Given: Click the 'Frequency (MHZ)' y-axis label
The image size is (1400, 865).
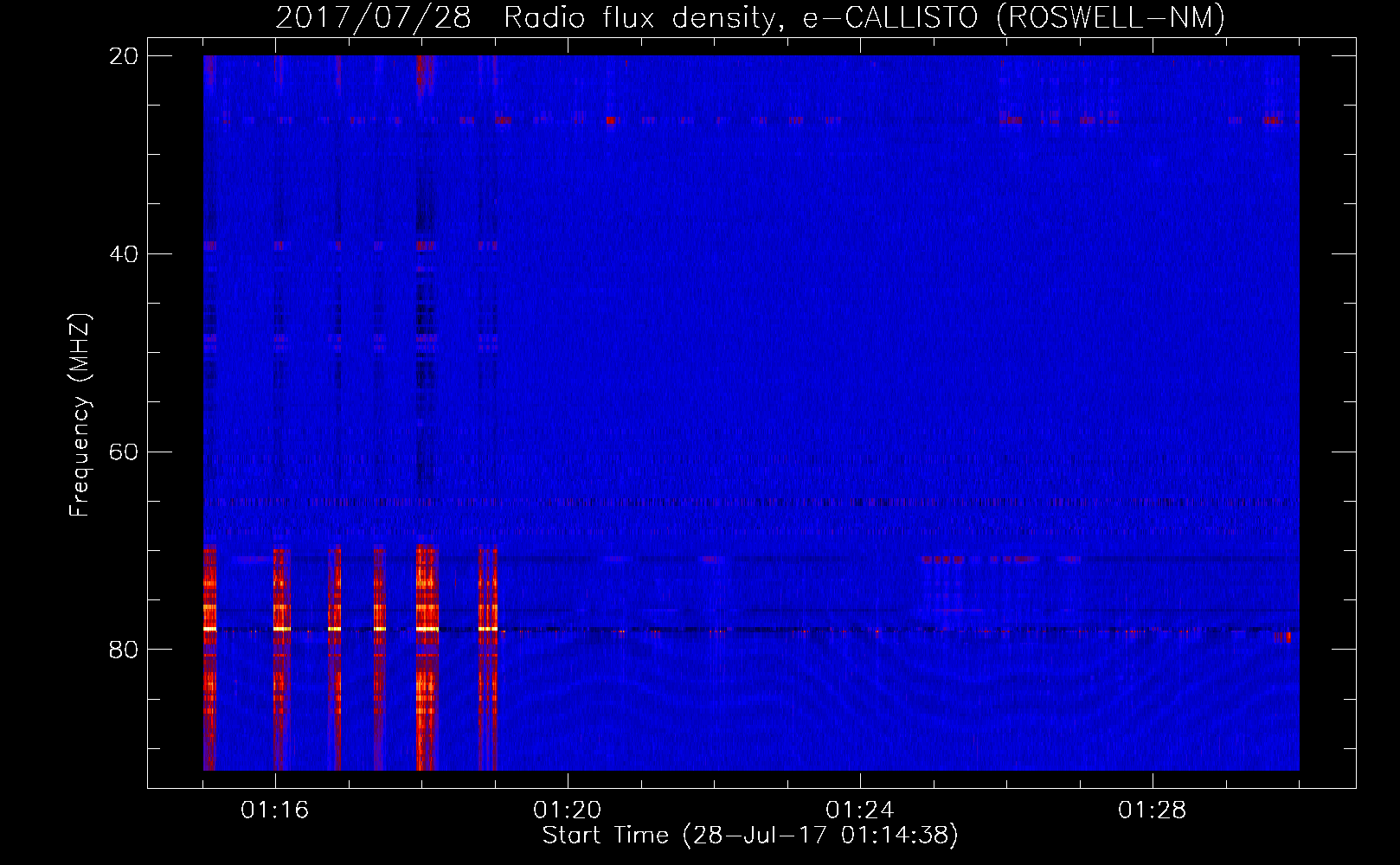Looking at the screenshot, I should click(x=79, y=416).
